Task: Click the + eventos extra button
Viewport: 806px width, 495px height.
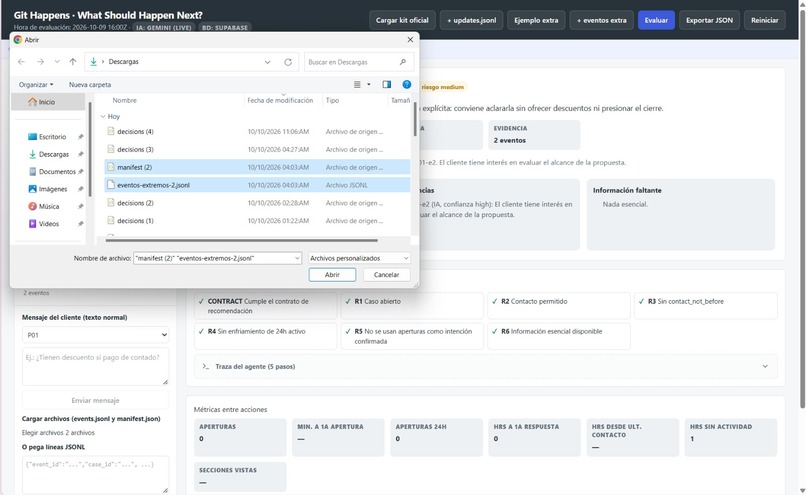Action: [601, 21]
